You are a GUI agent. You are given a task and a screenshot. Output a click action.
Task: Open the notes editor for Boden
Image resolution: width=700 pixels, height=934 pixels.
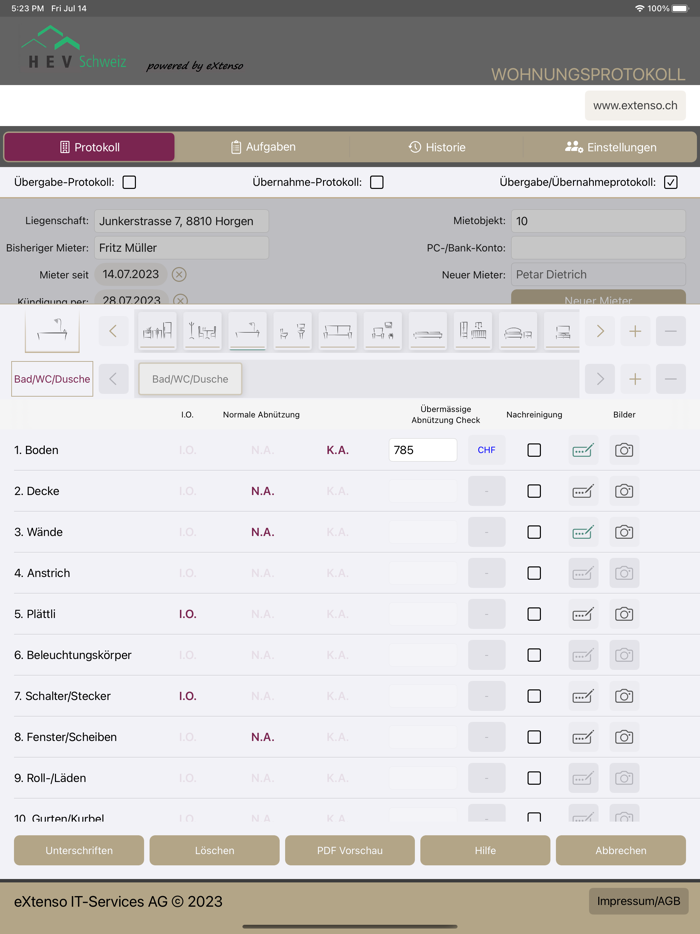[x=583, y=450]
